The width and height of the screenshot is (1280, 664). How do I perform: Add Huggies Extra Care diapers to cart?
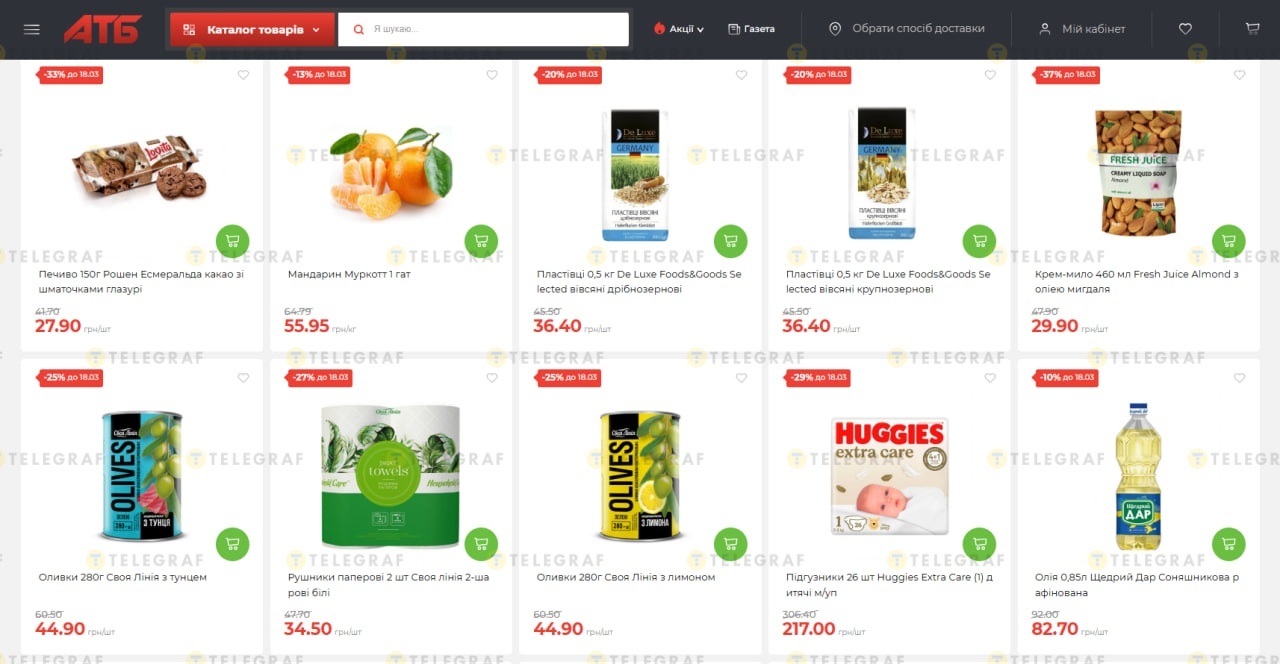(x=979, y=544)
